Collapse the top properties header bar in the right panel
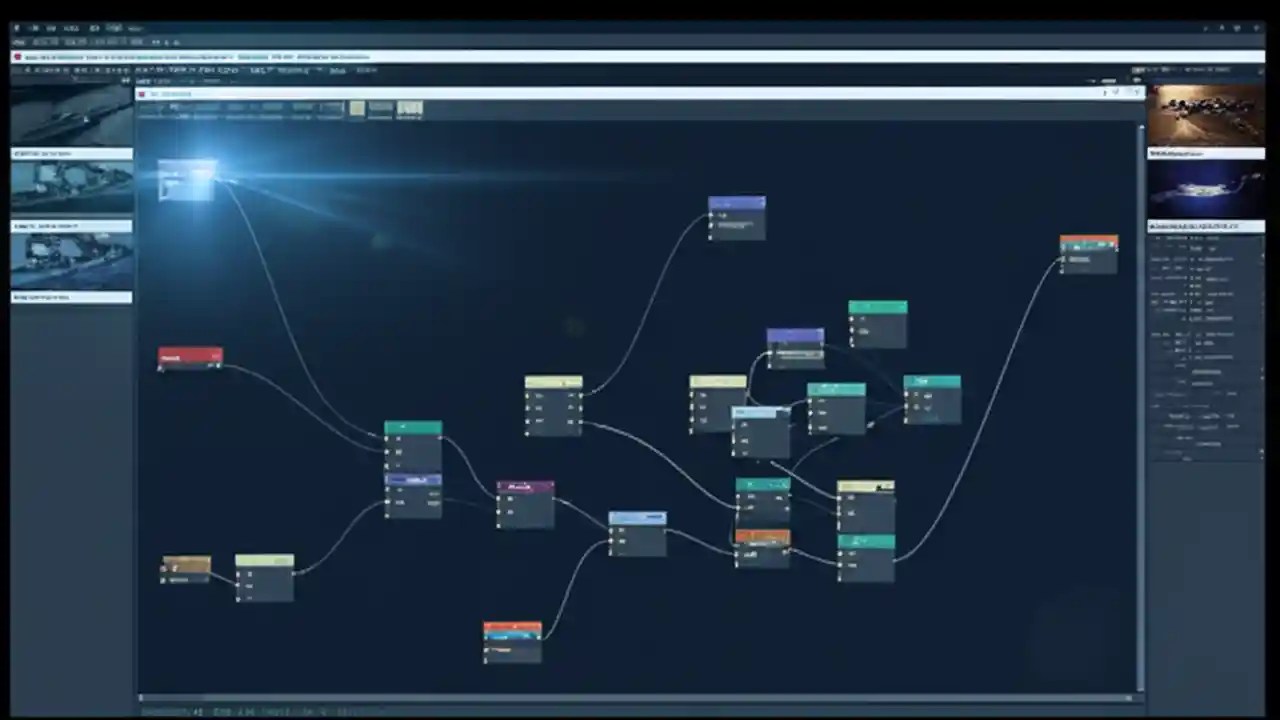The width and height of the screenshot is (1280, 720). 1205,154
